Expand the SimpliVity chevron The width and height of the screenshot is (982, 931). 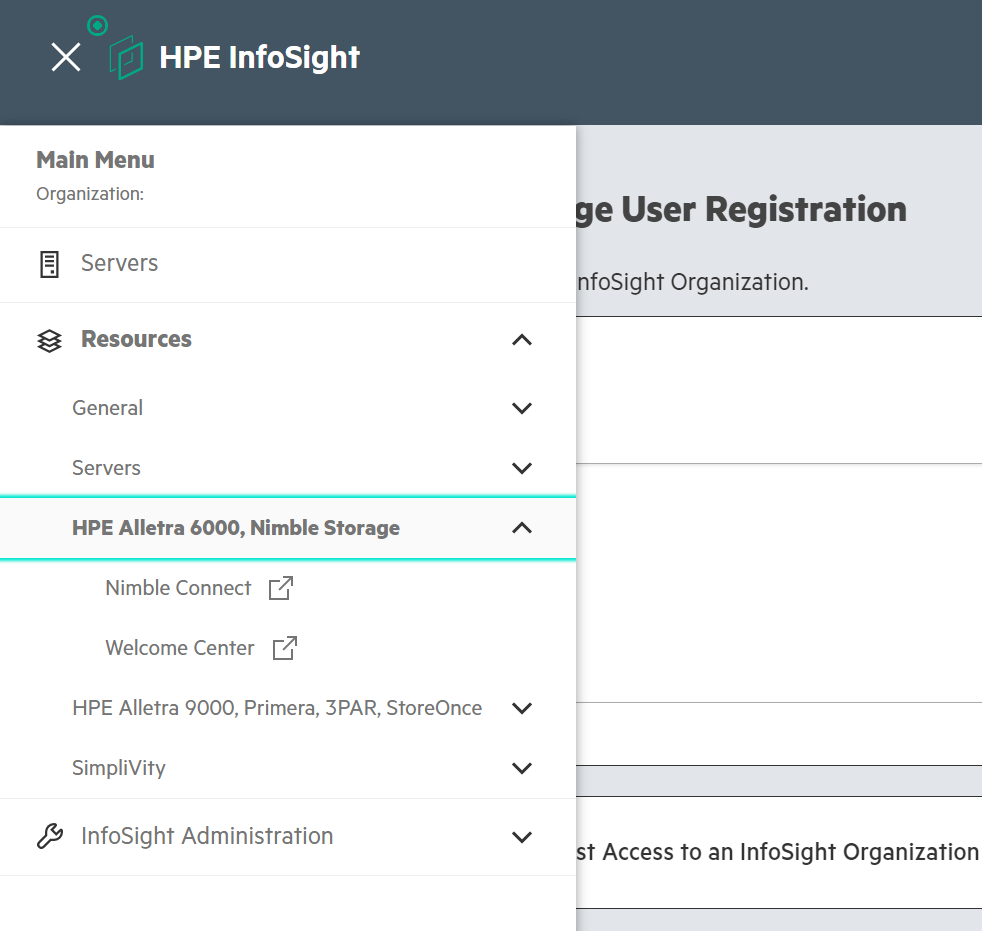[x=521, y=768]
